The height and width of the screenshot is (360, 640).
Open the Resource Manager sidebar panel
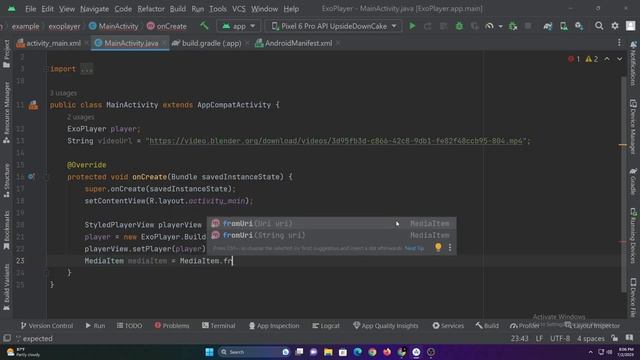[x=6, y=113]
